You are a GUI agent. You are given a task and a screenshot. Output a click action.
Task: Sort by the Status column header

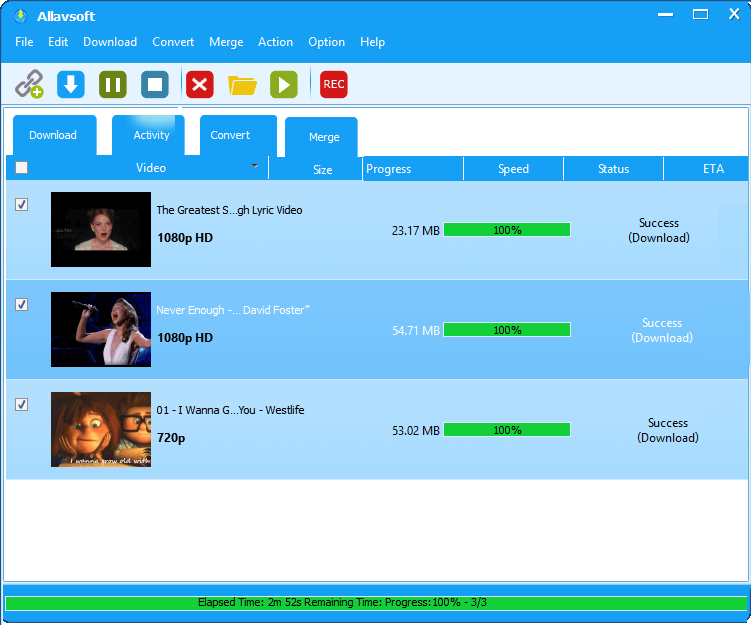point(614,169)
